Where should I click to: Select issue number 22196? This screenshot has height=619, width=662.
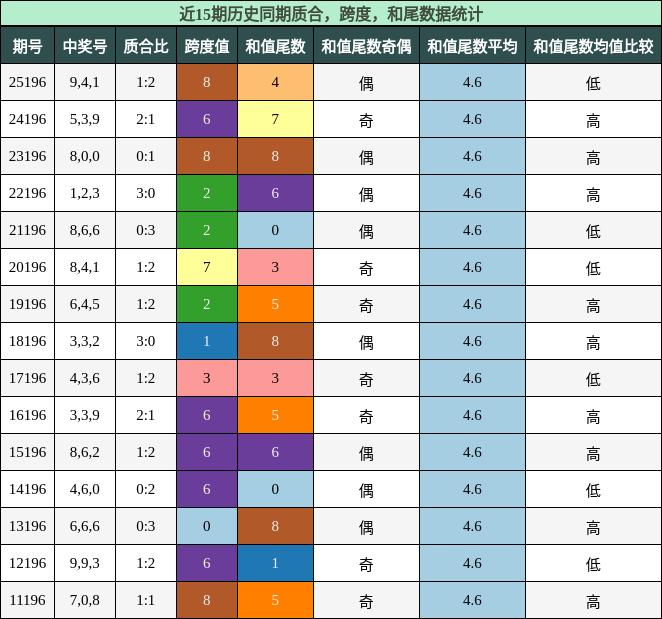27,193
